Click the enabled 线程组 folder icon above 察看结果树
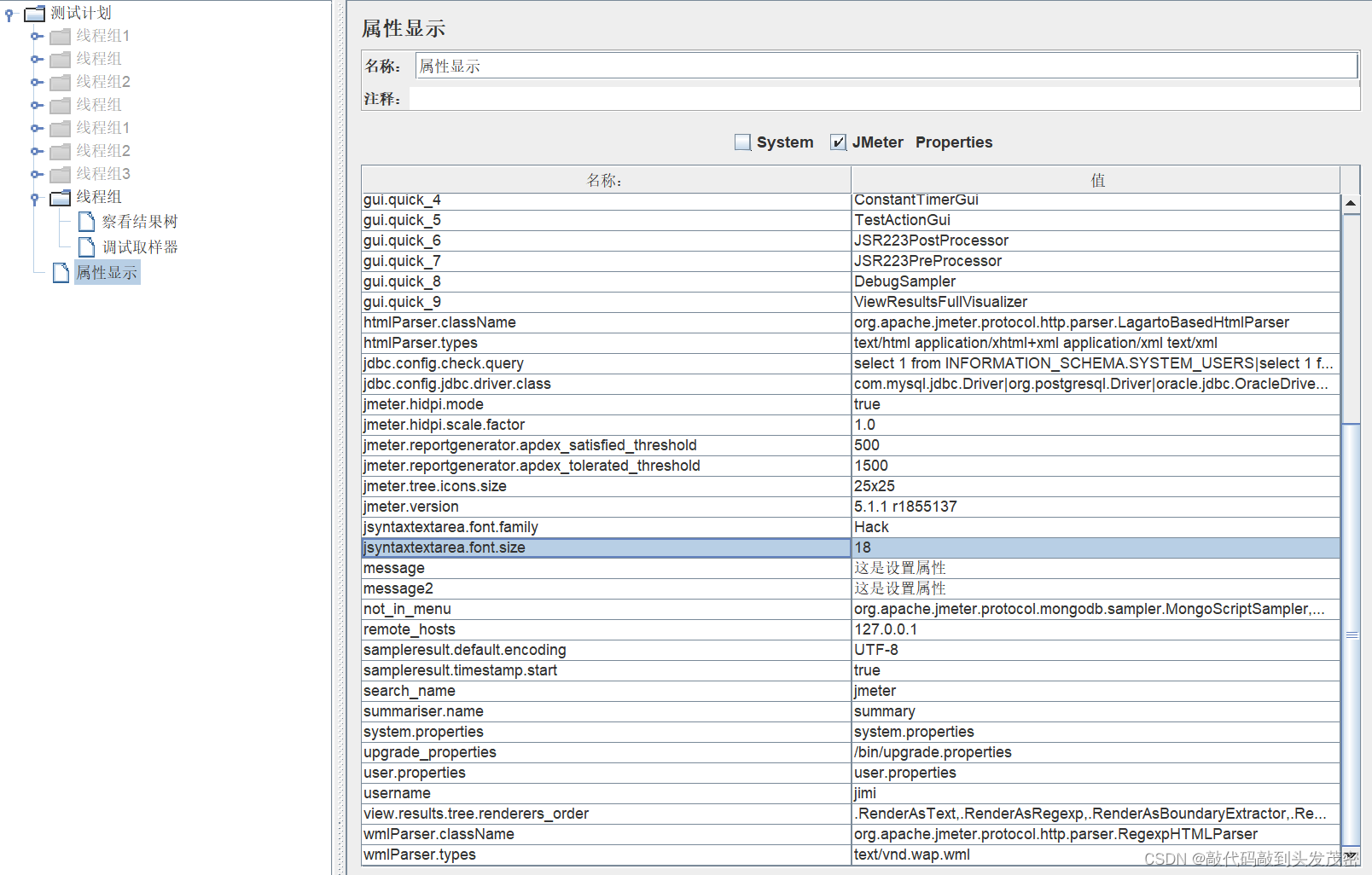 (60, 197)
